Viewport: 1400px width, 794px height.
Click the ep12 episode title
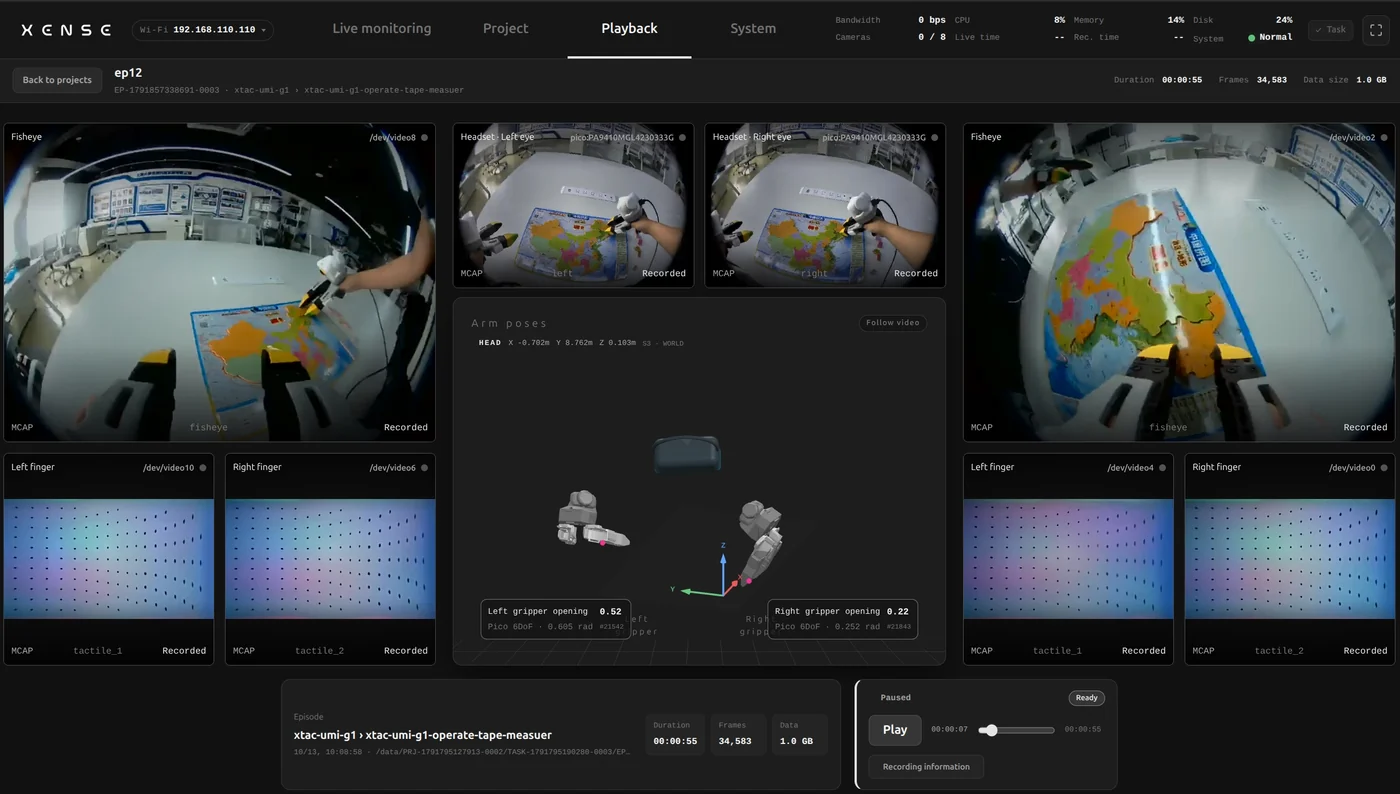(129, 73)
